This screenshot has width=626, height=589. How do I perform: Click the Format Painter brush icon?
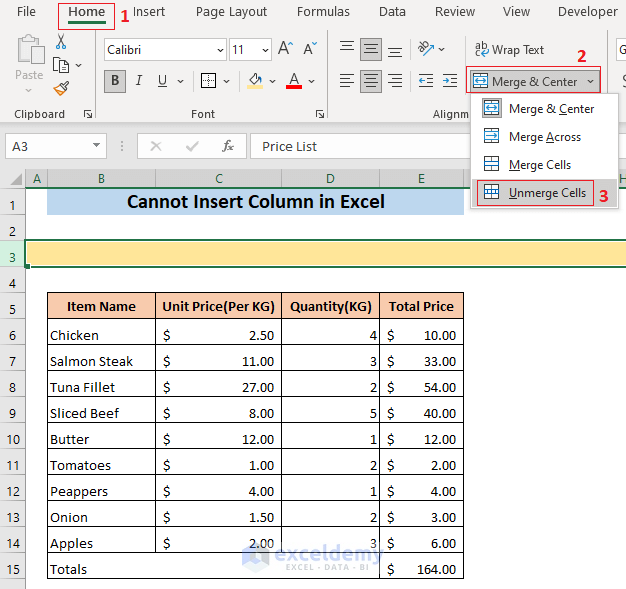tap(61, 89)
